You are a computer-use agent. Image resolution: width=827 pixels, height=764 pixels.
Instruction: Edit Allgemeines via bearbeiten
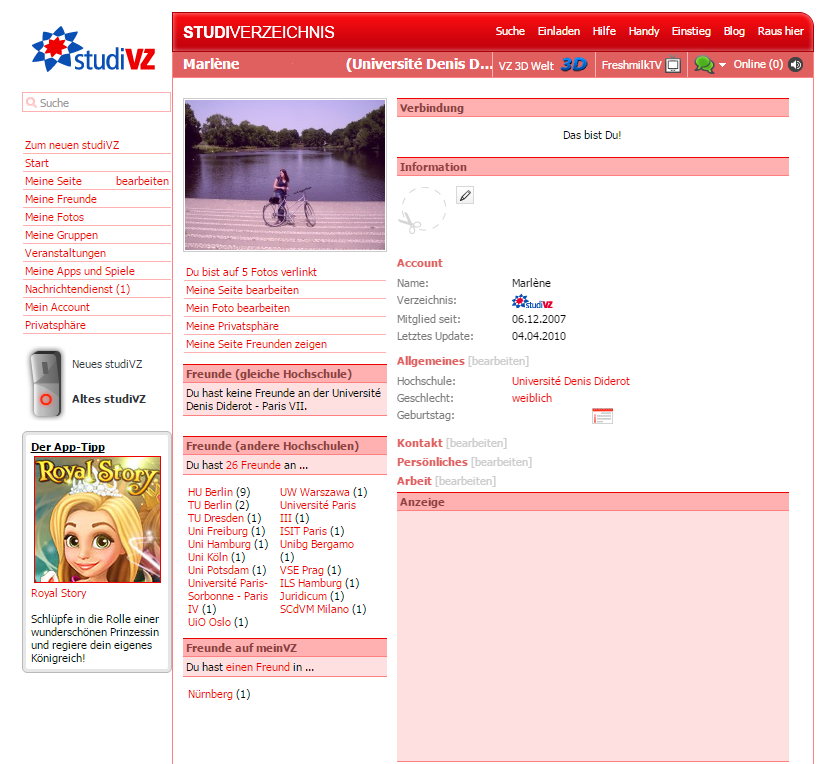coord(498,361)
